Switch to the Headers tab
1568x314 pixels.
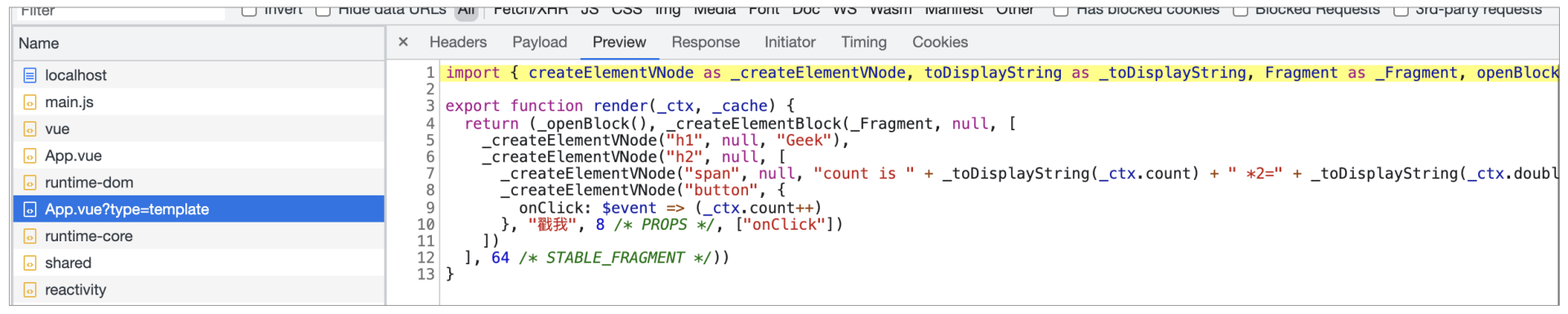(x=458, y=42)
